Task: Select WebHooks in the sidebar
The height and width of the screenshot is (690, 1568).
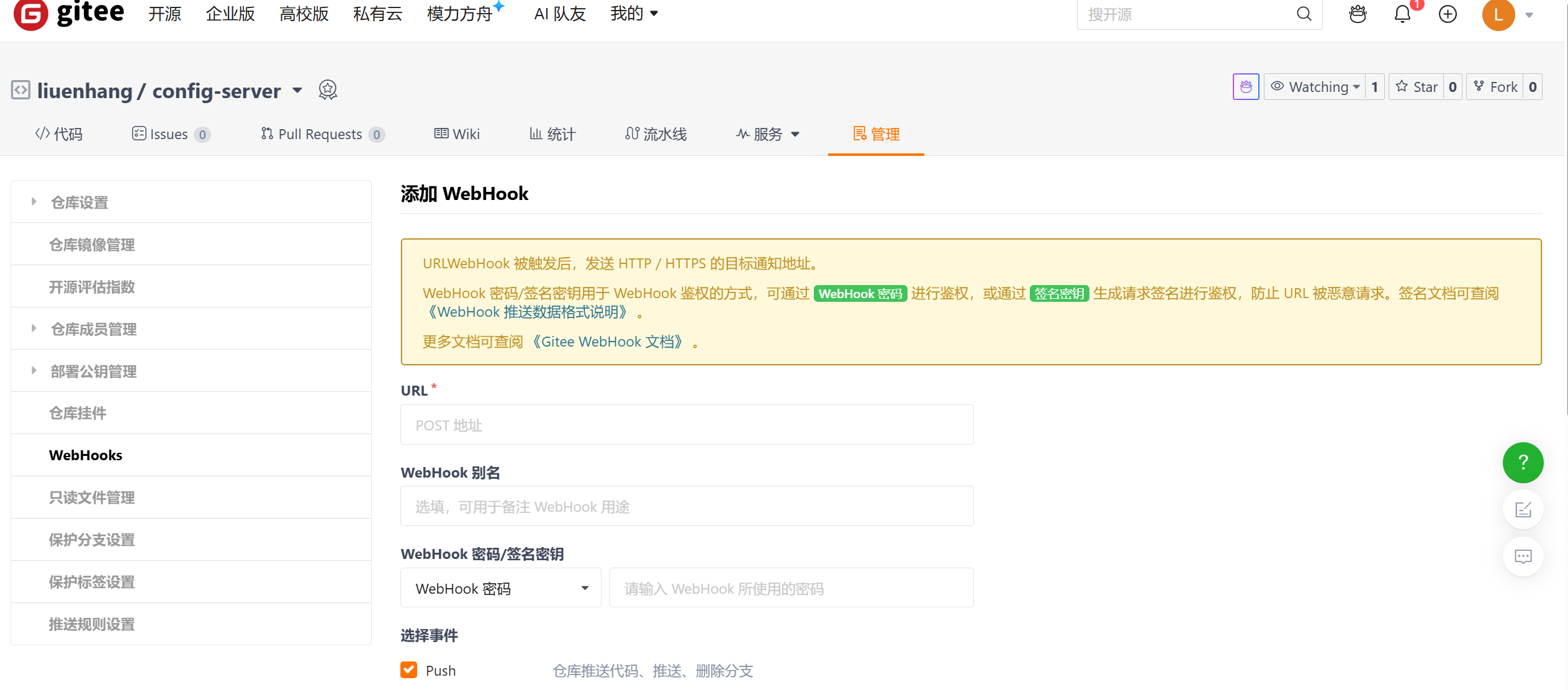Action: [191, 455]
